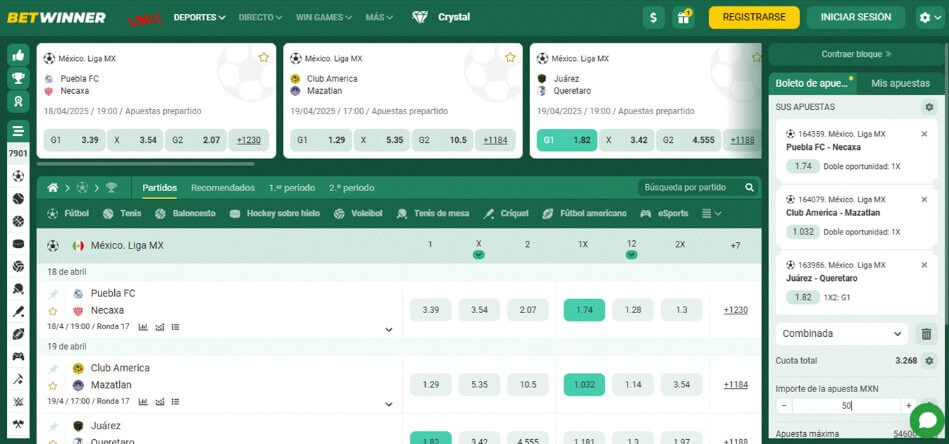Image resolution: width=949 pixels, height=444 pixels.
Task: Open the Crystal game link
Action: tap(440, 18)
